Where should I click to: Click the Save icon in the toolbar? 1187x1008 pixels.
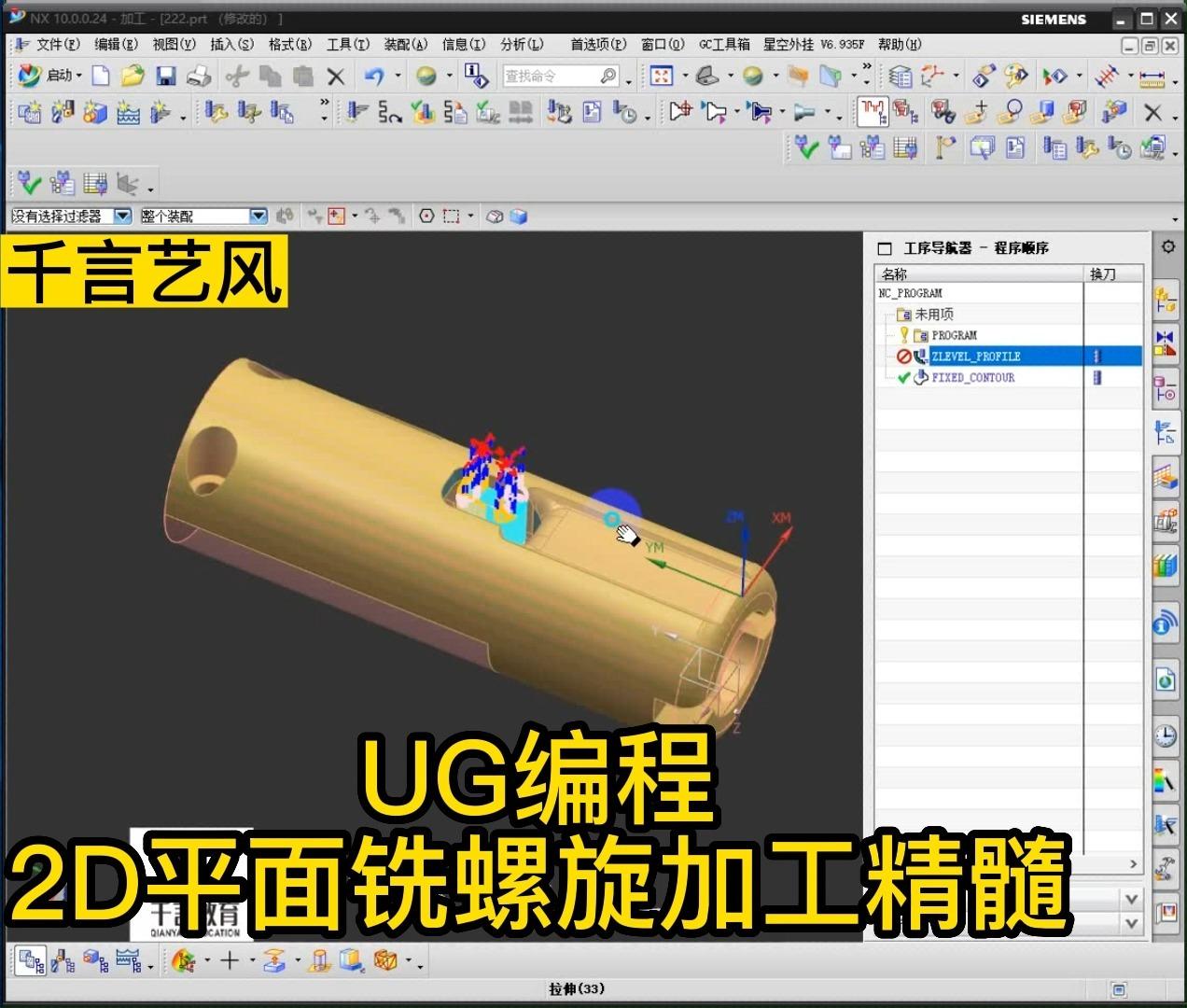pyautogui.click(x=166, y=75)
